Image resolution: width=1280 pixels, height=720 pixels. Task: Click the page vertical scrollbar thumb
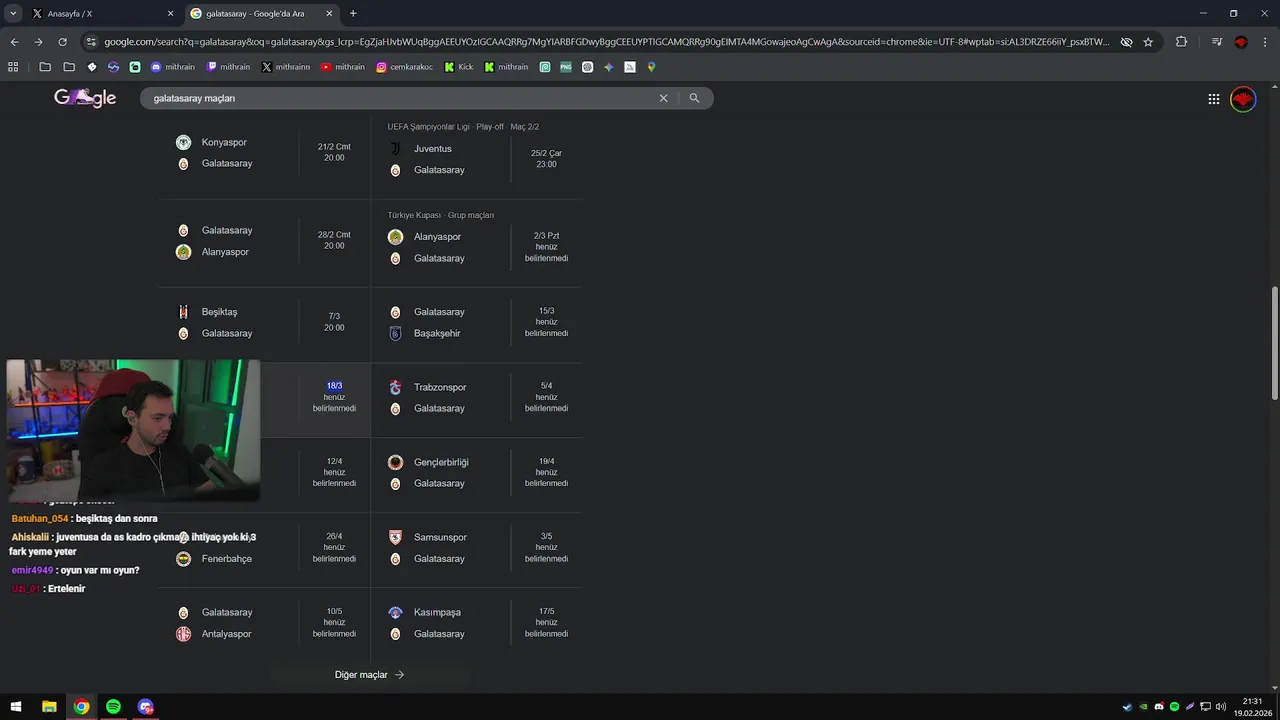tap(1274, 343)
